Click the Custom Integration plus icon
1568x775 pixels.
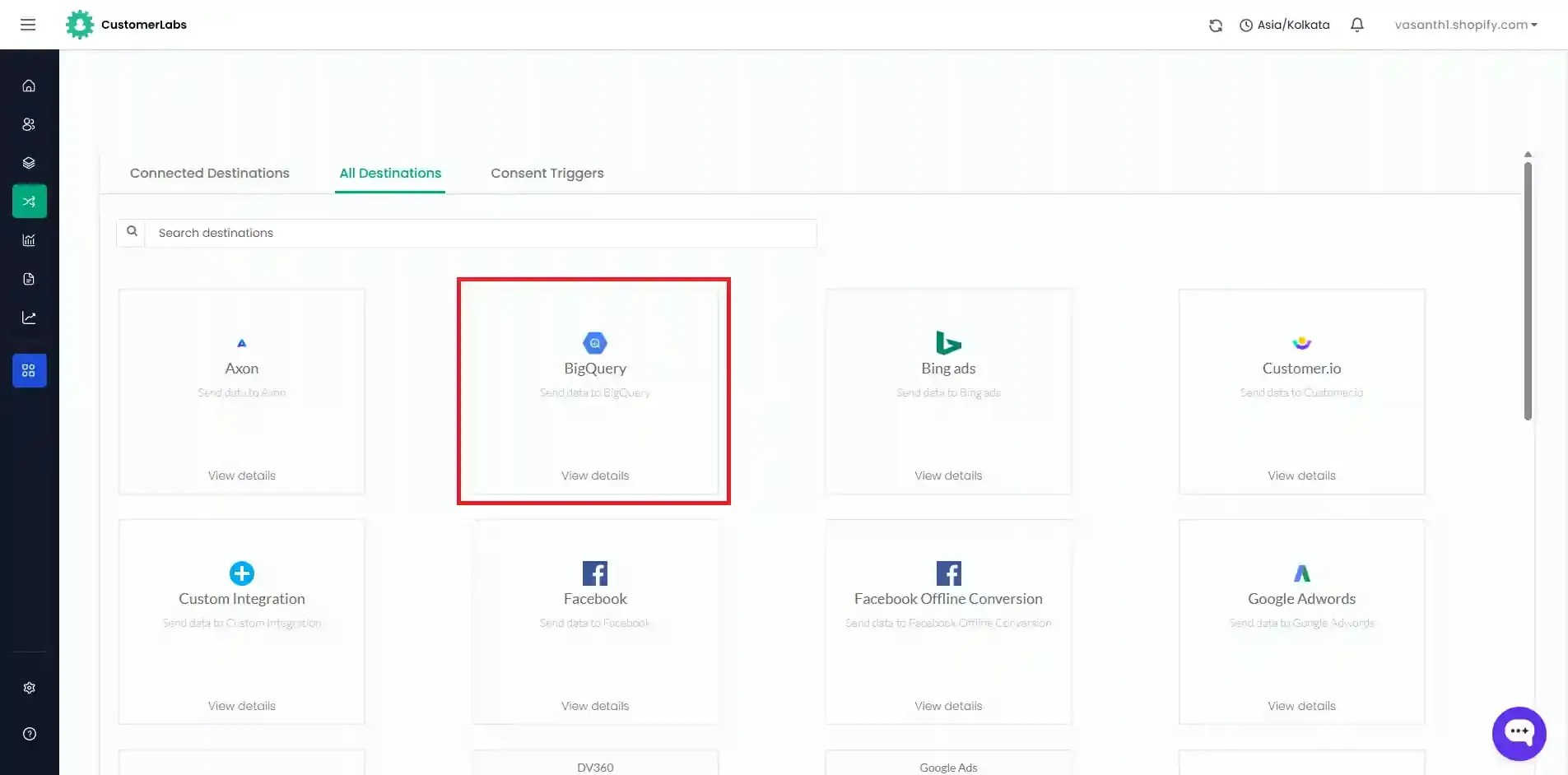pyautogui.click(x=242, y=573)
